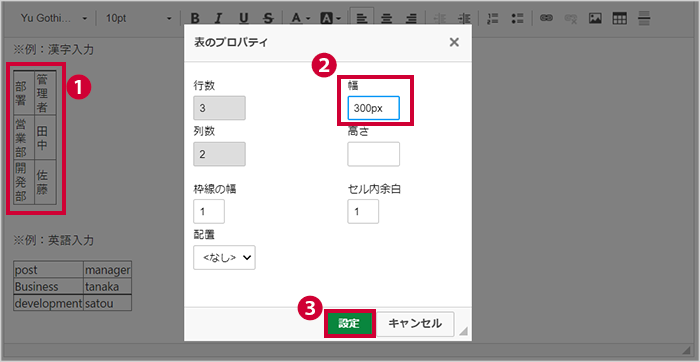The image size is (700, 362).
Task: Open the text color picker dropdown
Action: pyautogui.click(x=301, y=18)
